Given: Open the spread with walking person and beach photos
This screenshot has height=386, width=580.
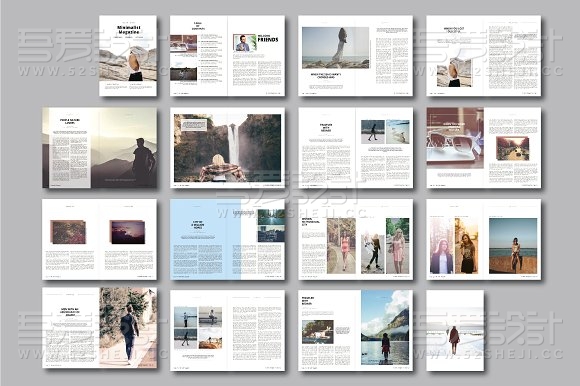Looking at the screenshot, I should [355, 148].
